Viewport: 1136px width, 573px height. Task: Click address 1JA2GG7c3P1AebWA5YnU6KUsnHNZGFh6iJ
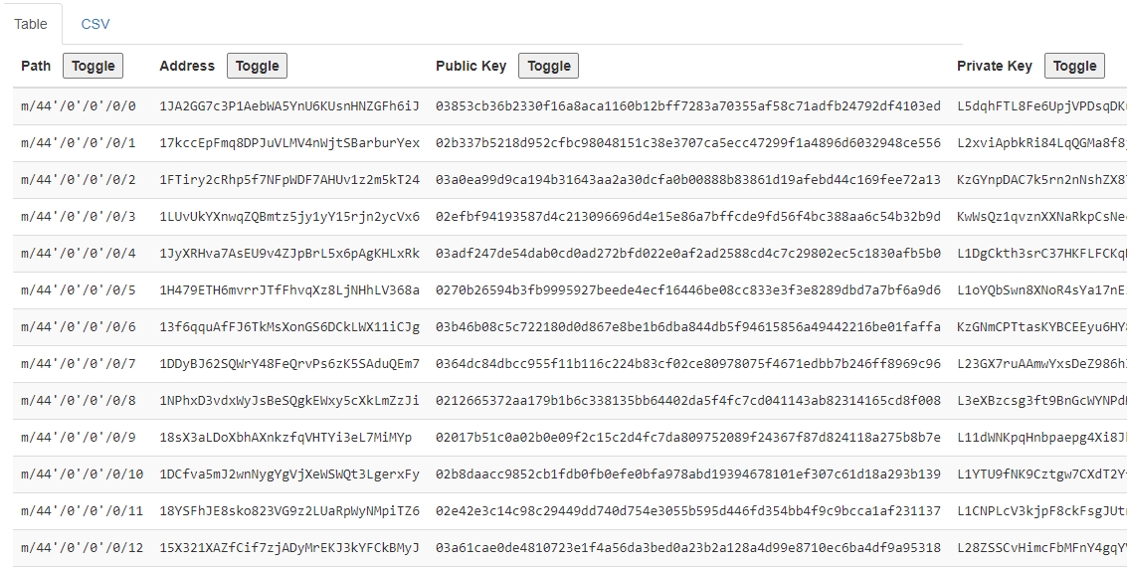click(289, 106)
